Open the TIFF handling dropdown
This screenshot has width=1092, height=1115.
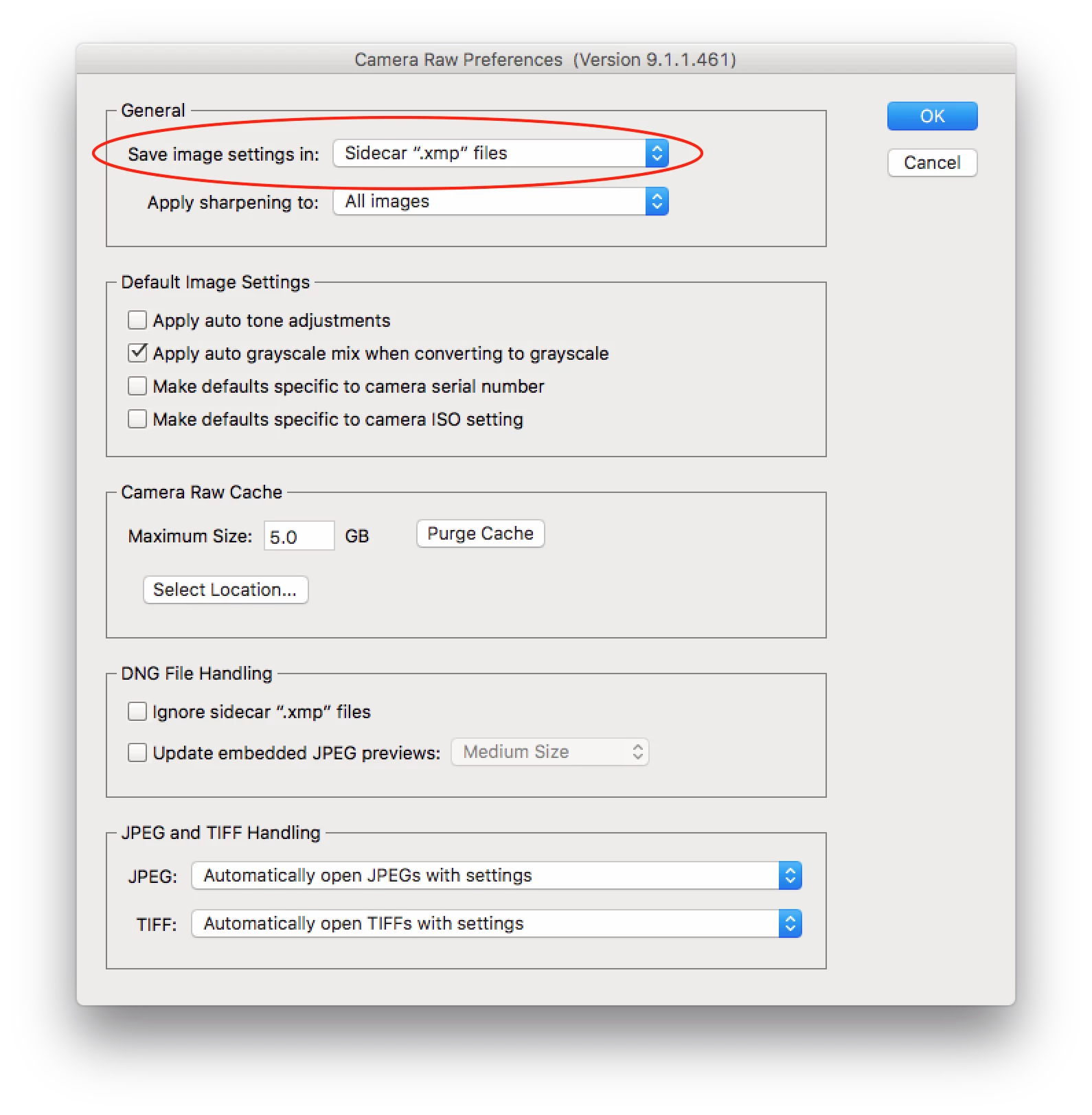(497, 923)
